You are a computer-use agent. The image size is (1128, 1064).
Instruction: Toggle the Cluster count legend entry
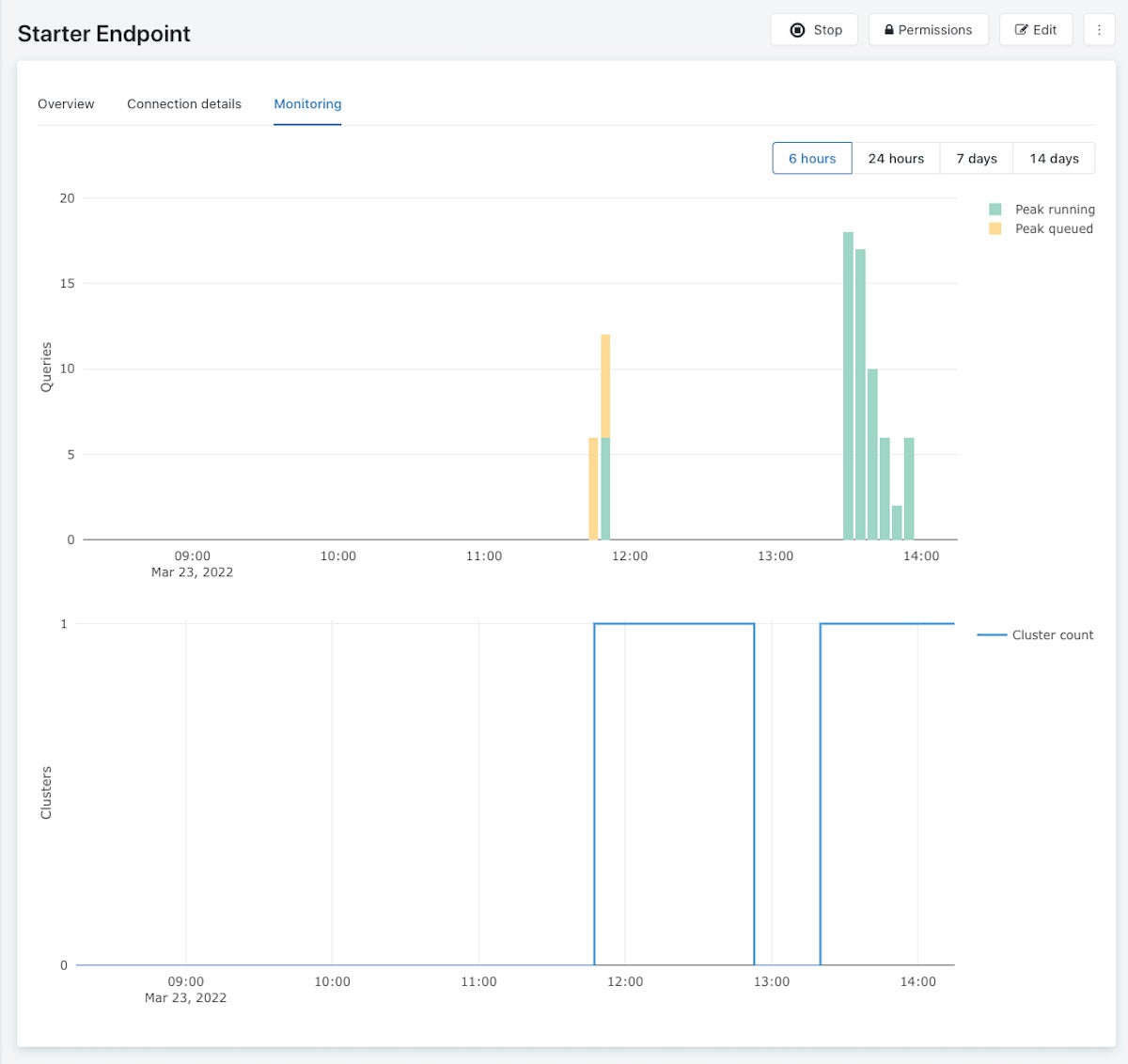(x=1035, y=635)
